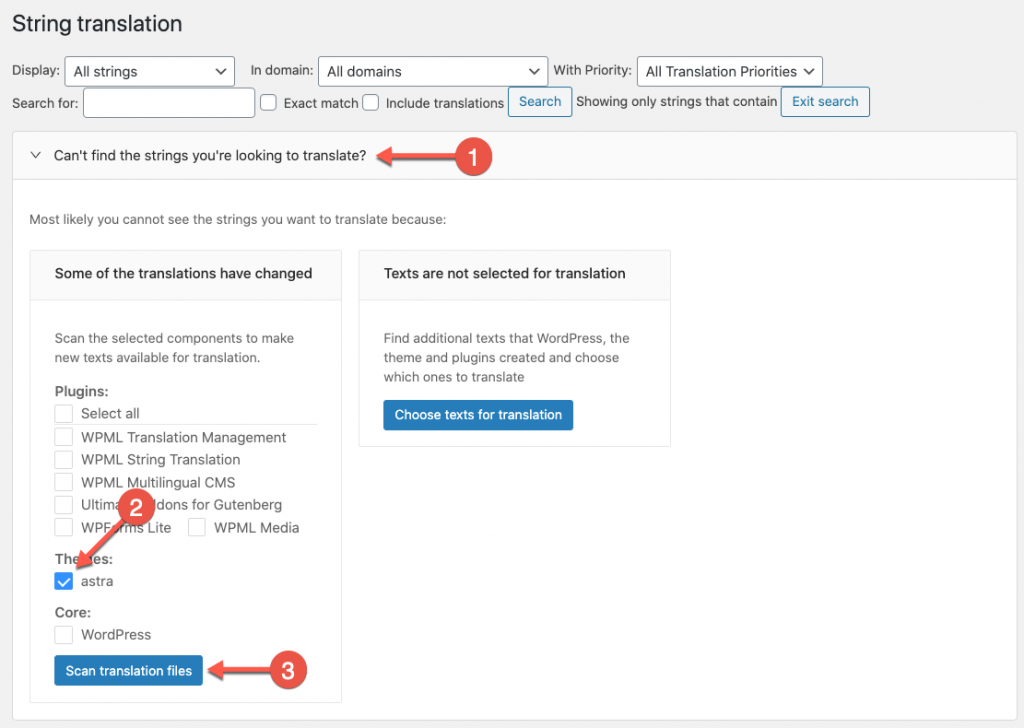Click the Search button
The height and width of the screenshot is (728, 1024).
click(x=539, y=102)
